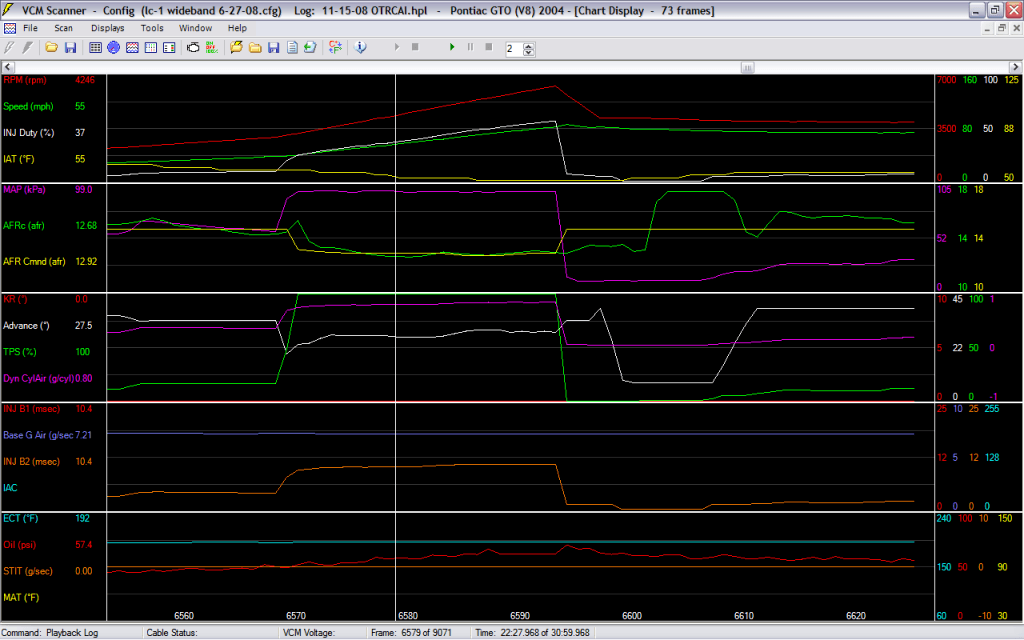
Task: Open the Displays menu
Action: (x=108, y=28)
